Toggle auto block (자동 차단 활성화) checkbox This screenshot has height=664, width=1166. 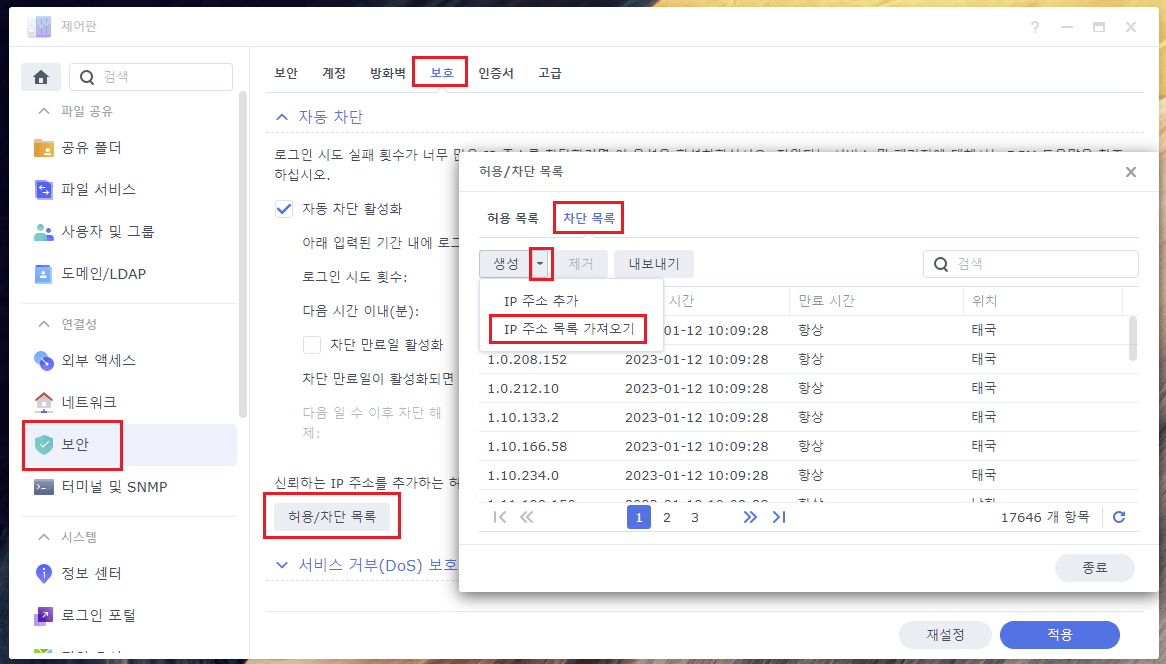[284, 209]
